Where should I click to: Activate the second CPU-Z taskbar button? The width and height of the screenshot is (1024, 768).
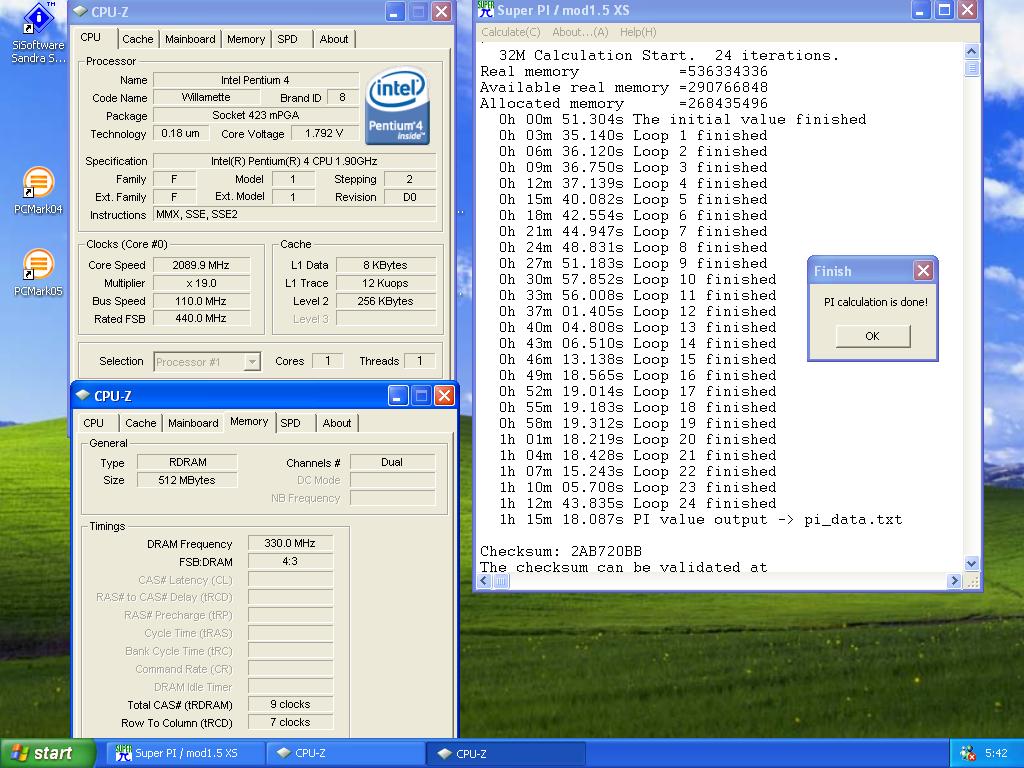click(504, 754)
